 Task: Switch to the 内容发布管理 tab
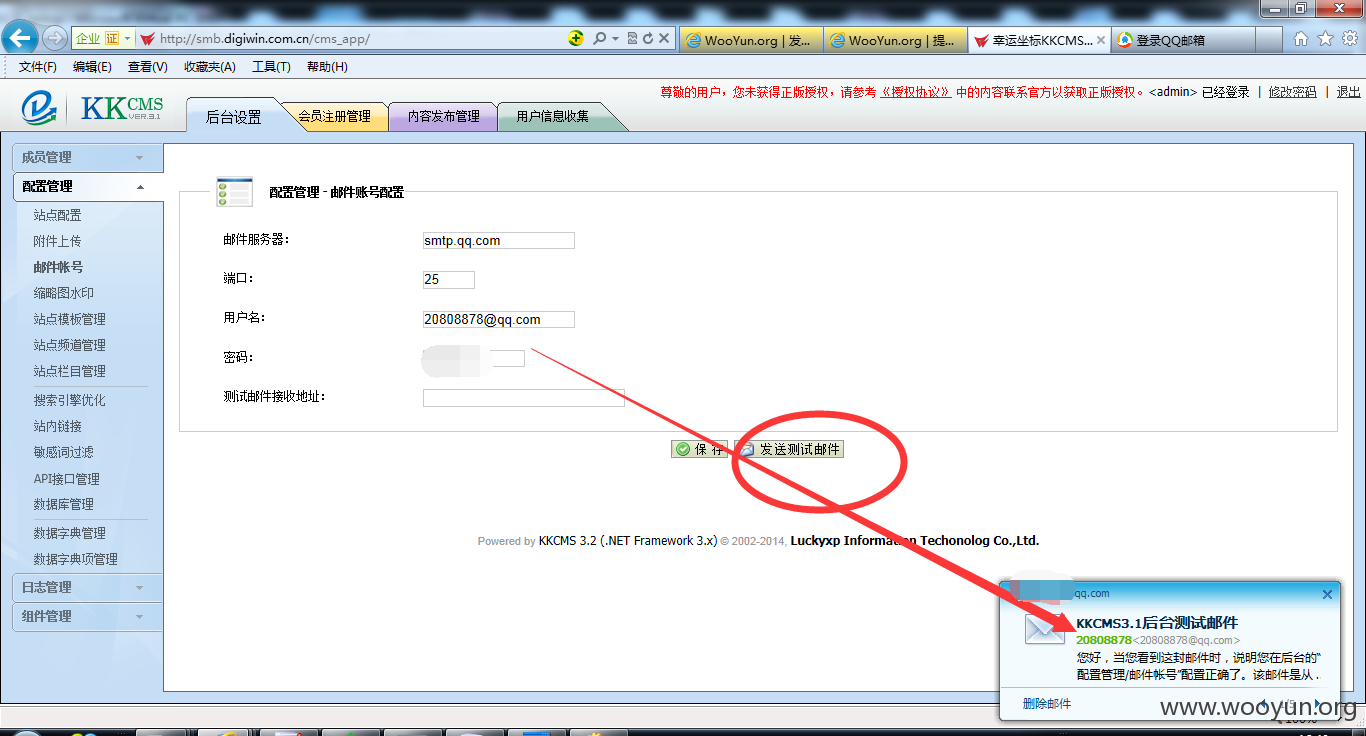click(x=443, y=116)
